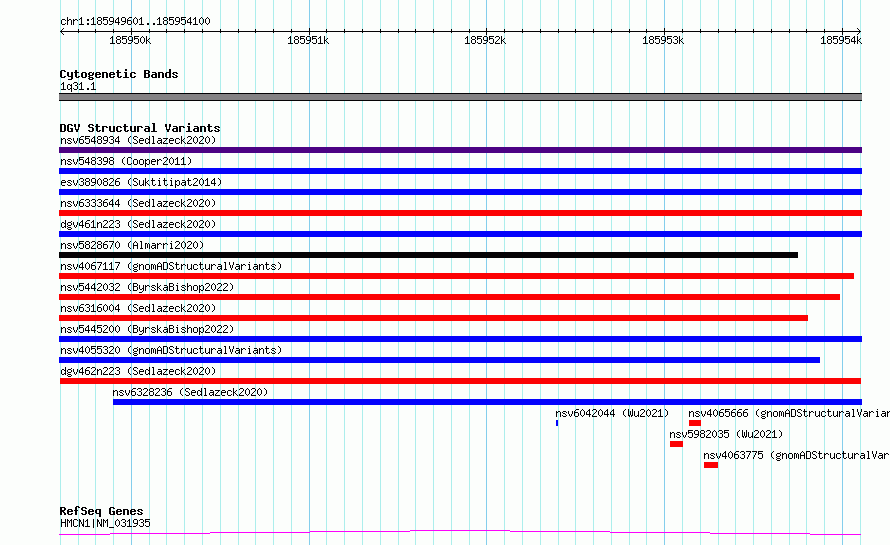Select the nsv6328236 (Sedlazeck2020) blue bar
Viewport: 890px width, 545px height.
coord(488,402)
